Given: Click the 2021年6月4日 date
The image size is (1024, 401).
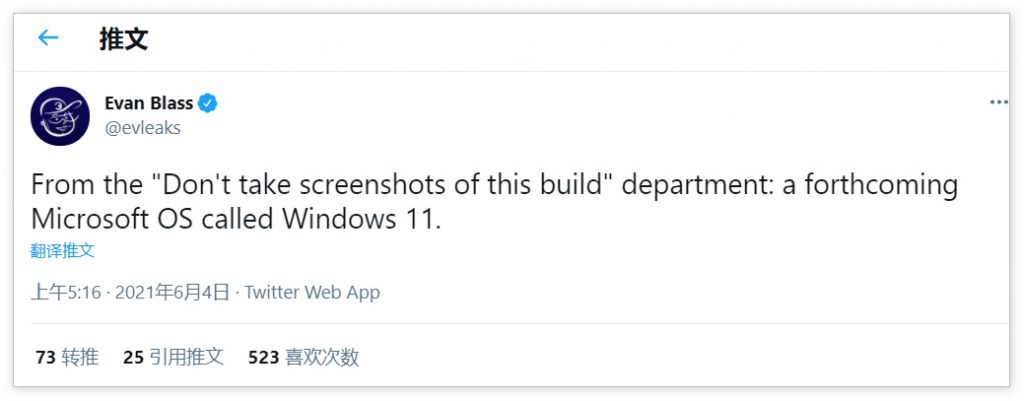Looking at the screenshot, I should click(x=173, y=293).
